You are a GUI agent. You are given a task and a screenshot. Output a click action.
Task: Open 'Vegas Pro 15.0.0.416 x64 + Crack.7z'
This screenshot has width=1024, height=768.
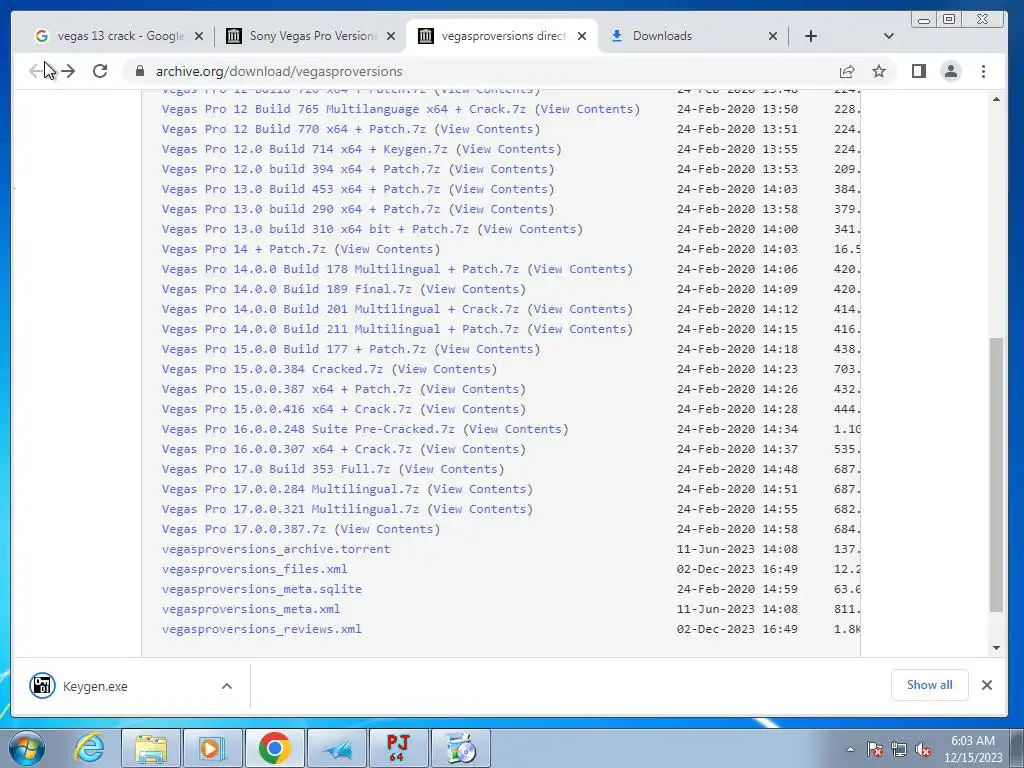pyautogui.click(x=286, y=409)
